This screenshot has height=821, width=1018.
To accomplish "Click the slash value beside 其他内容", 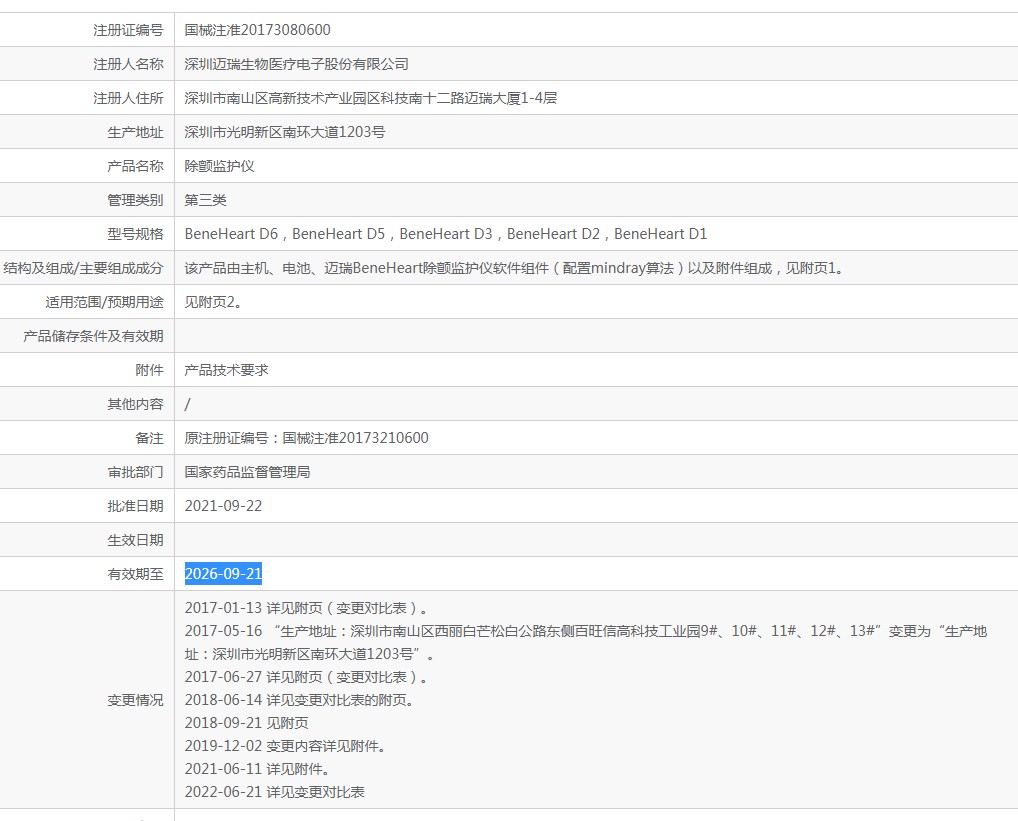I will [188, 404].
